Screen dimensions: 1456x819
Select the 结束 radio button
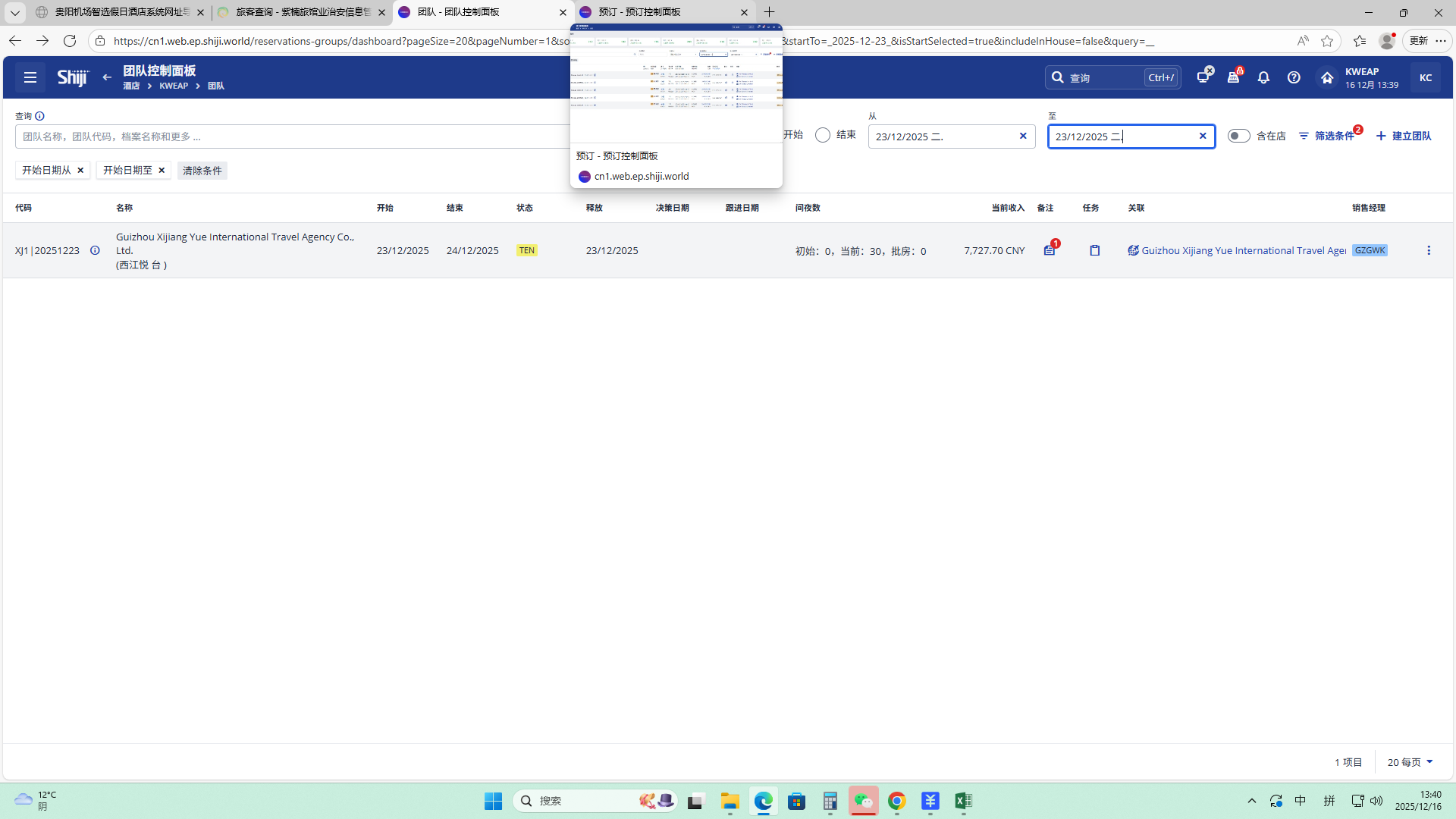[x=823, y=135]
